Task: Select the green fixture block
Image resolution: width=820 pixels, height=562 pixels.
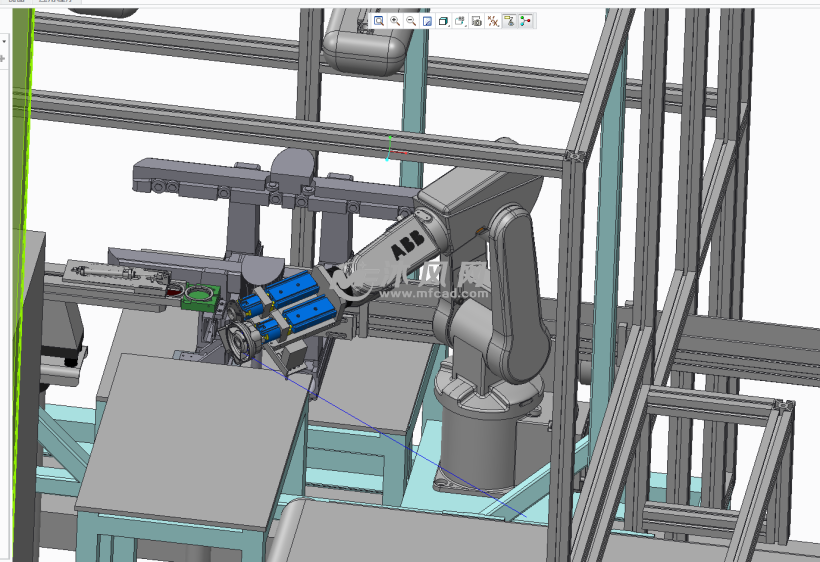Action: pos(200,297)
